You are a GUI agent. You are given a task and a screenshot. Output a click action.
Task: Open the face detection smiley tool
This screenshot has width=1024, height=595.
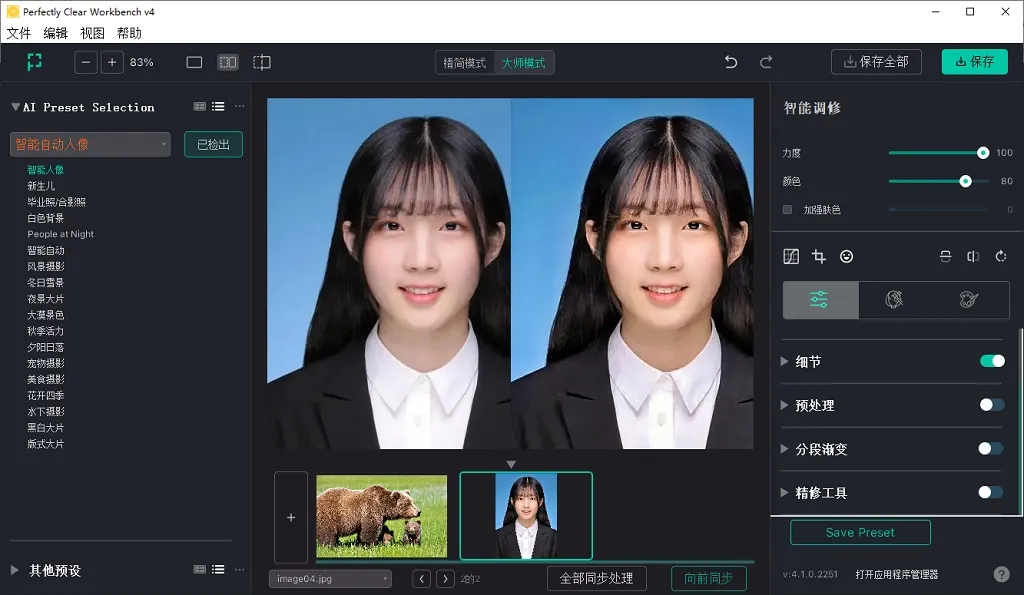pos(847,256)
